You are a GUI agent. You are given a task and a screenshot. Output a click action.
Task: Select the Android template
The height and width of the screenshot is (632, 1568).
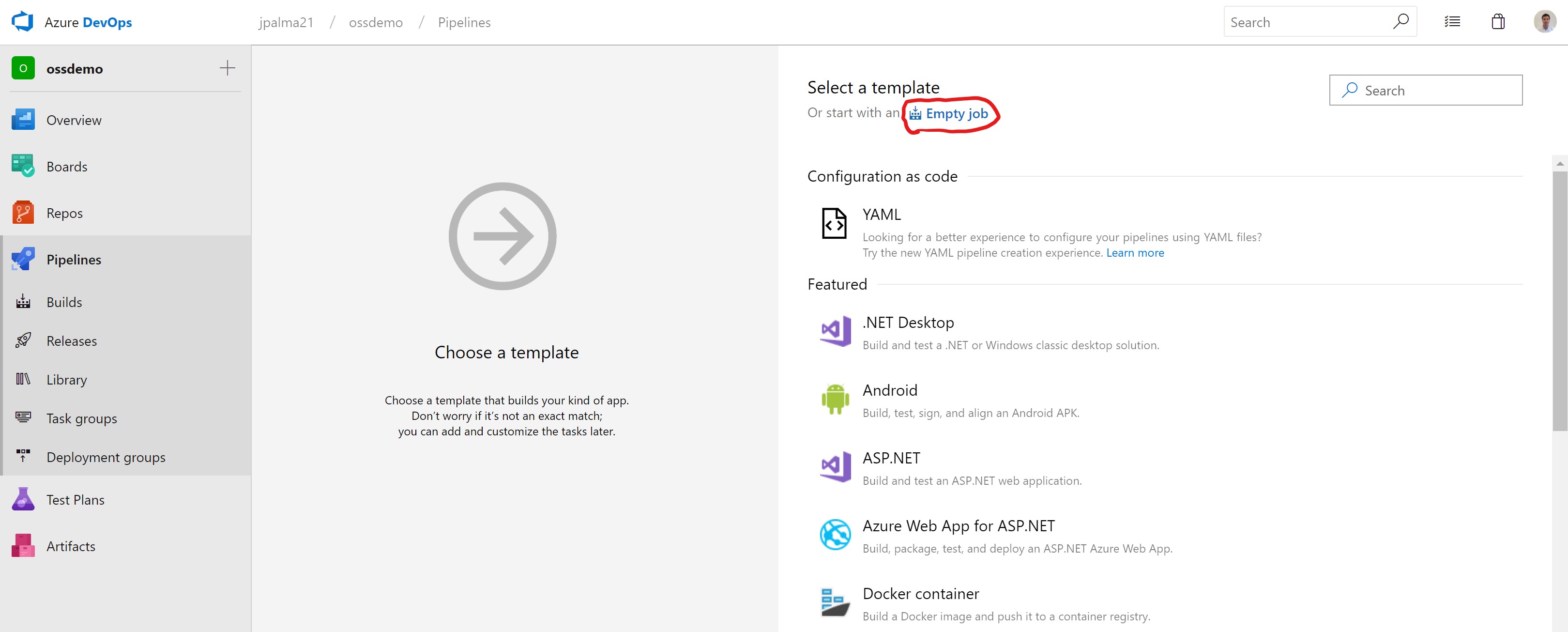889,390
